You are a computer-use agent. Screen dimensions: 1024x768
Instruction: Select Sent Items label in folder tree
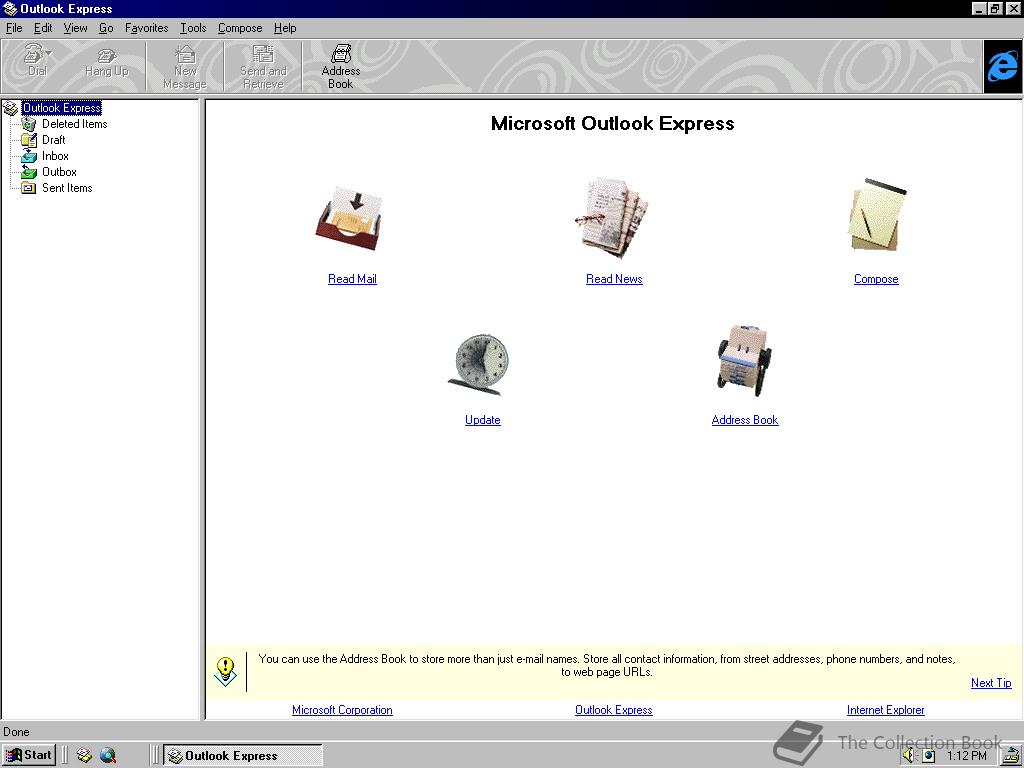[67, 188]
